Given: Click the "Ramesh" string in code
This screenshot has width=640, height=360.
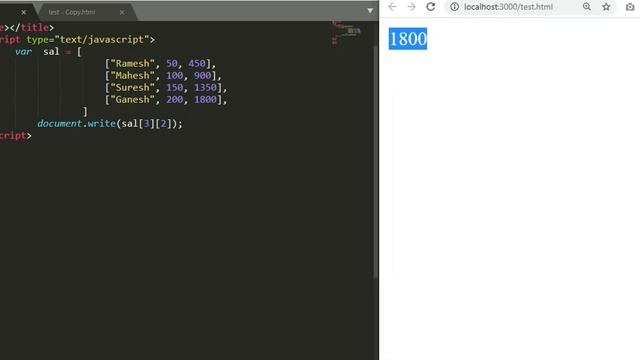Looking at the screenshot, I should click(133, 63).
